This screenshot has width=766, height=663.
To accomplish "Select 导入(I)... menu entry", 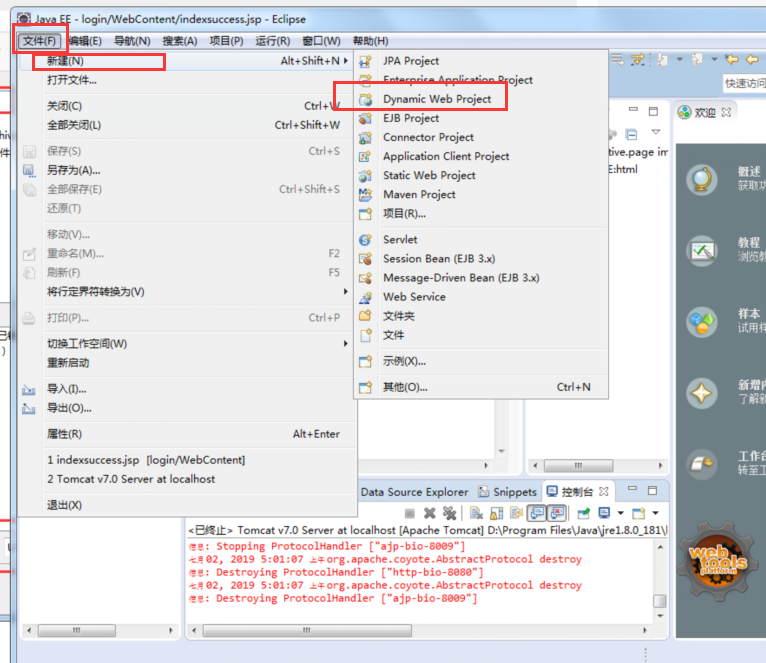I will click(187, 389).
